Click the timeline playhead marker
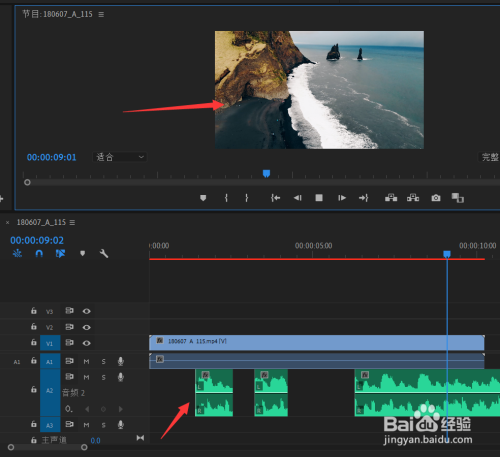 pos(447,254)
